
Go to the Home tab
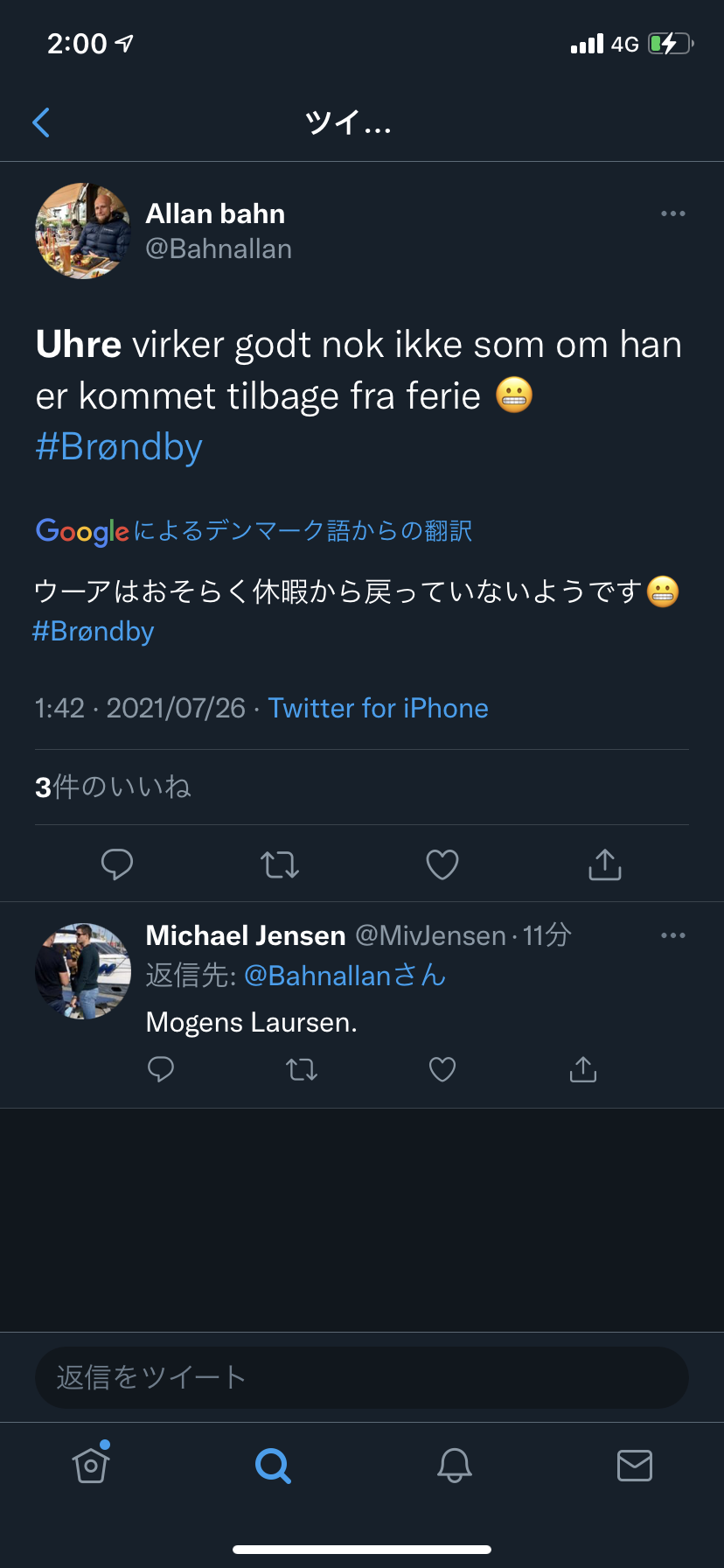[91, 1465]
